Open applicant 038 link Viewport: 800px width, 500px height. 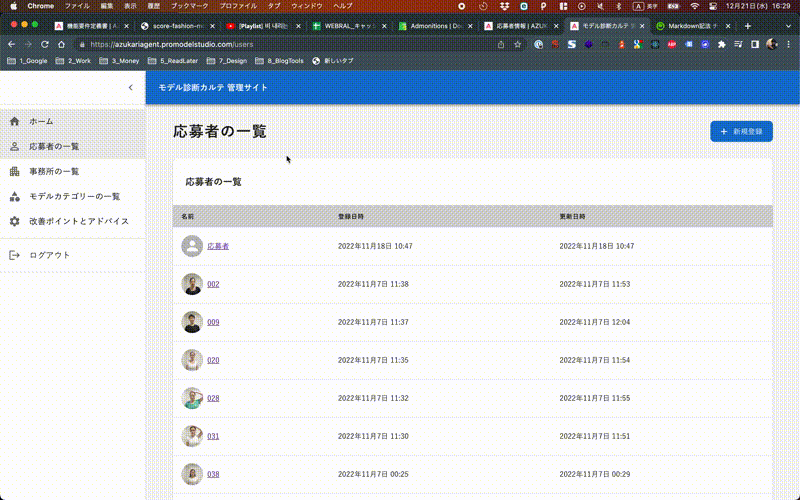(x=213, y=474)
